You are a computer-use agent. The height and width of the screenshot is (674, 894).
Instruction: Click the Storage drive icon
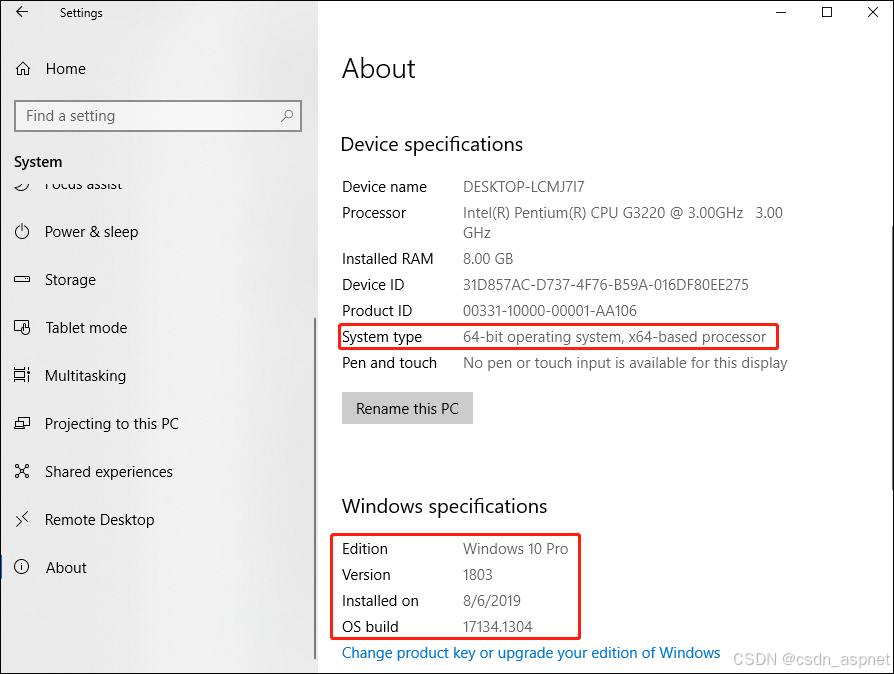click(22, 279)
